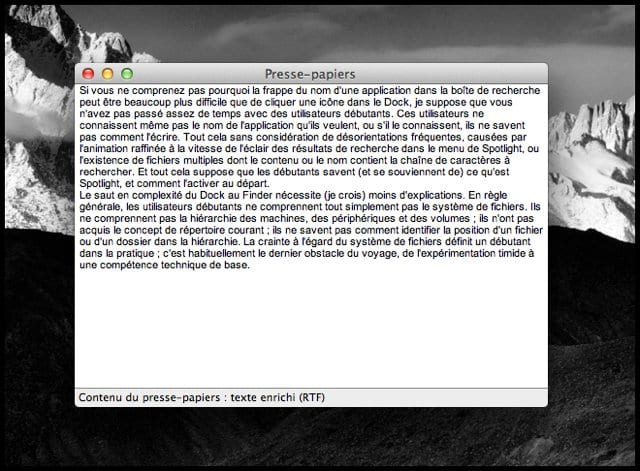Click line starting "générale, les utilisateurs débutants"

(x=310, y=207)
